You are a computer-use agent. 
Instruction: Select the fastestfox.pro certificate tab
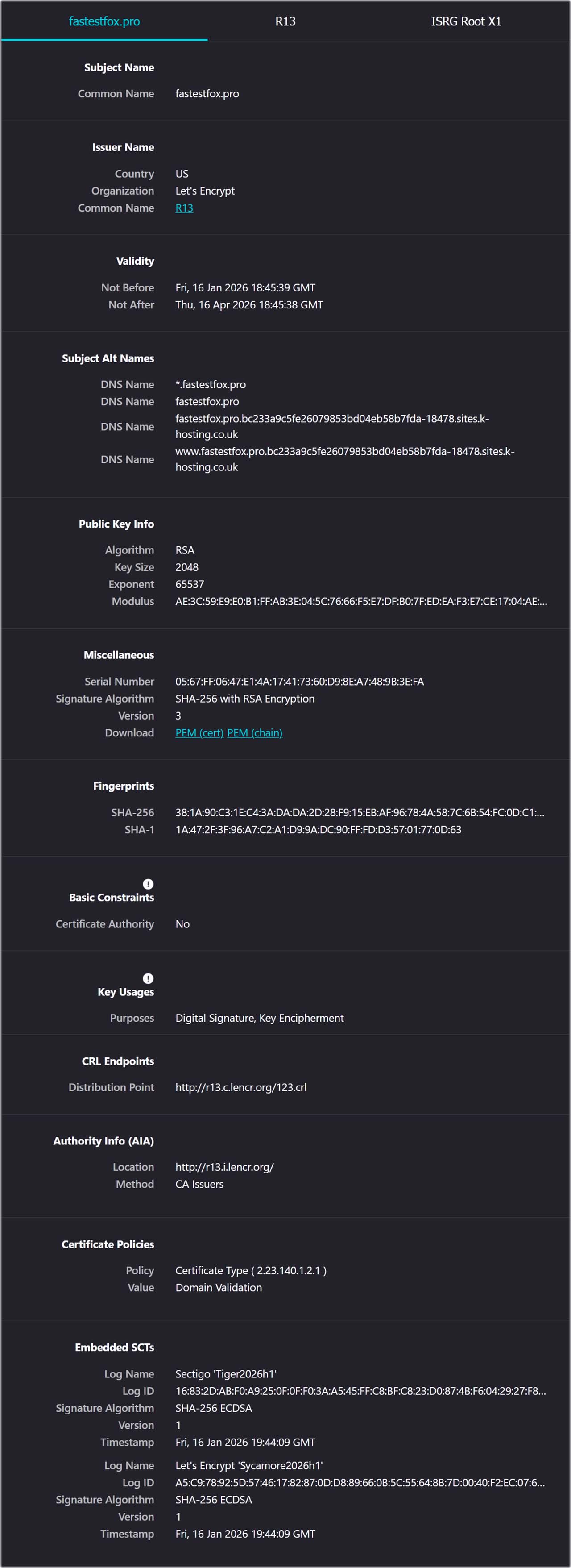[104, 21]
